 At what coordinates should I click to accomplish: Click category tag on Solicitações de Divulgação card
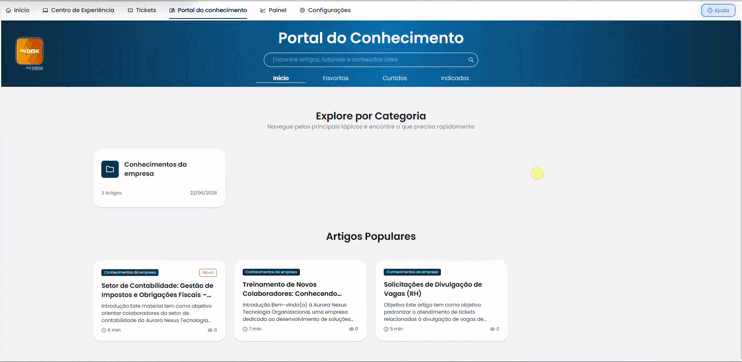coord(412,272)
